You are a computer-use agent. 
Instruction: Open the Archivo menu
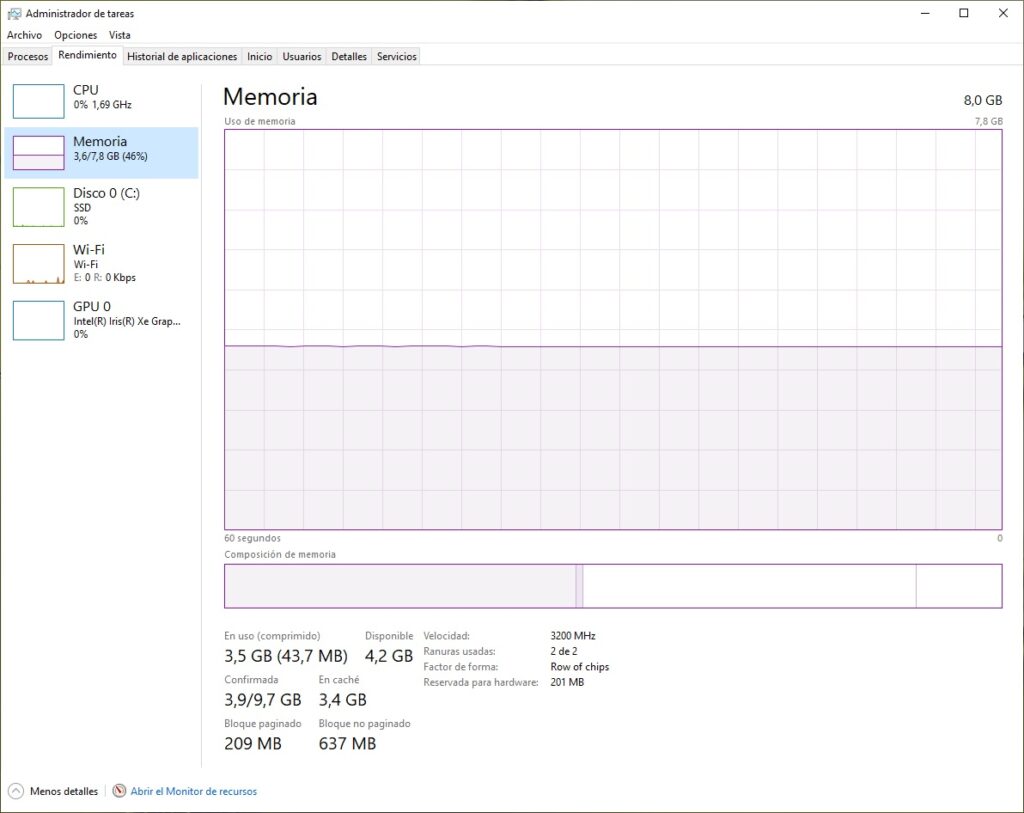24,35
